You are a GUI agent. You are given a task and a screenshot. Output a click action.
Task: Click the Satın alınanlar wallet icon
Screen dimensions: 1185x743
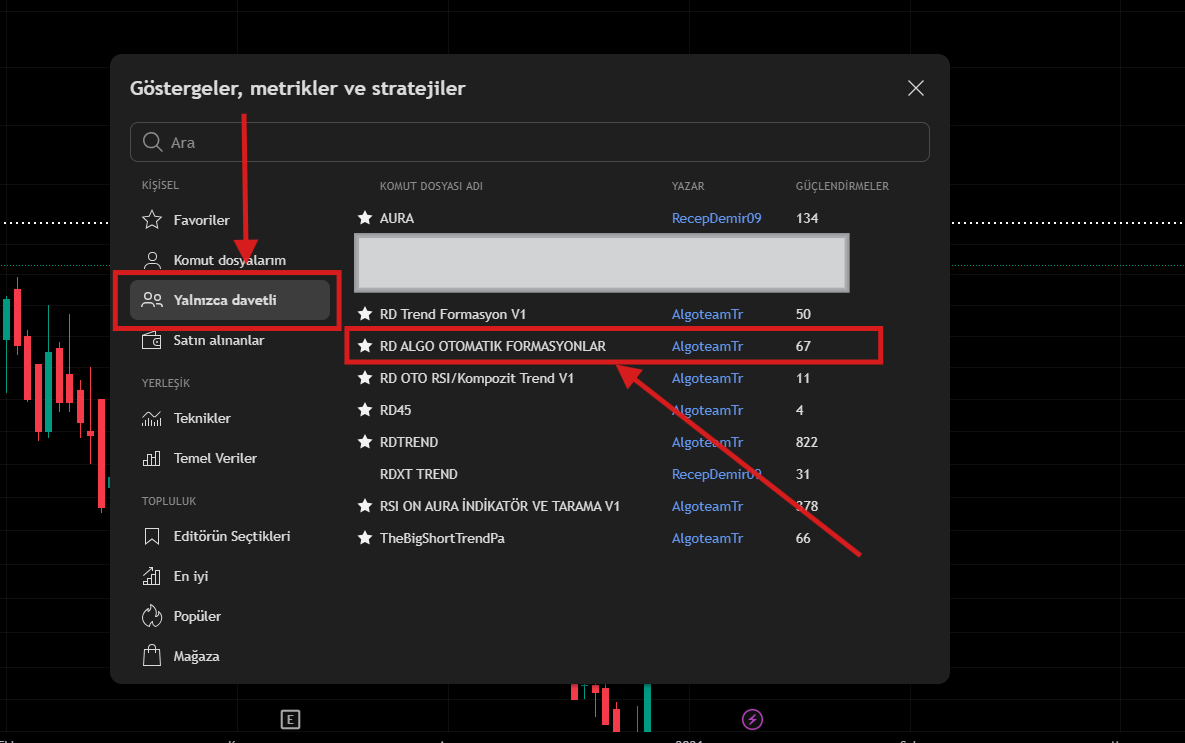point(152,340)
